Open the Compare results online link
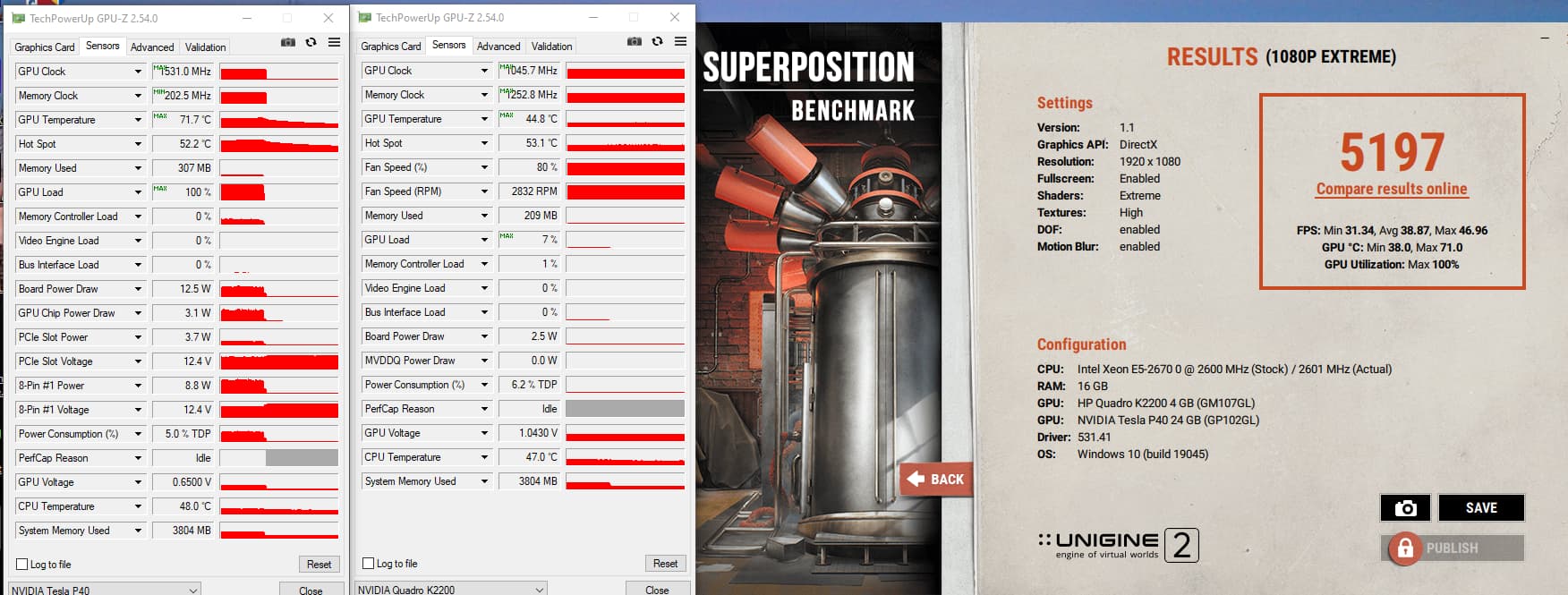1568x595 pixels. pyautogui.click(x=1391, y=190)
